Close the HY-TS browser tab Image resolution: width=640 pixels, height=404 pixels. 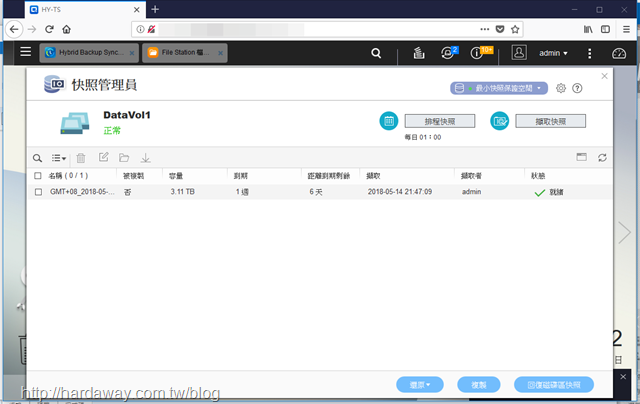tap(137, 10)
